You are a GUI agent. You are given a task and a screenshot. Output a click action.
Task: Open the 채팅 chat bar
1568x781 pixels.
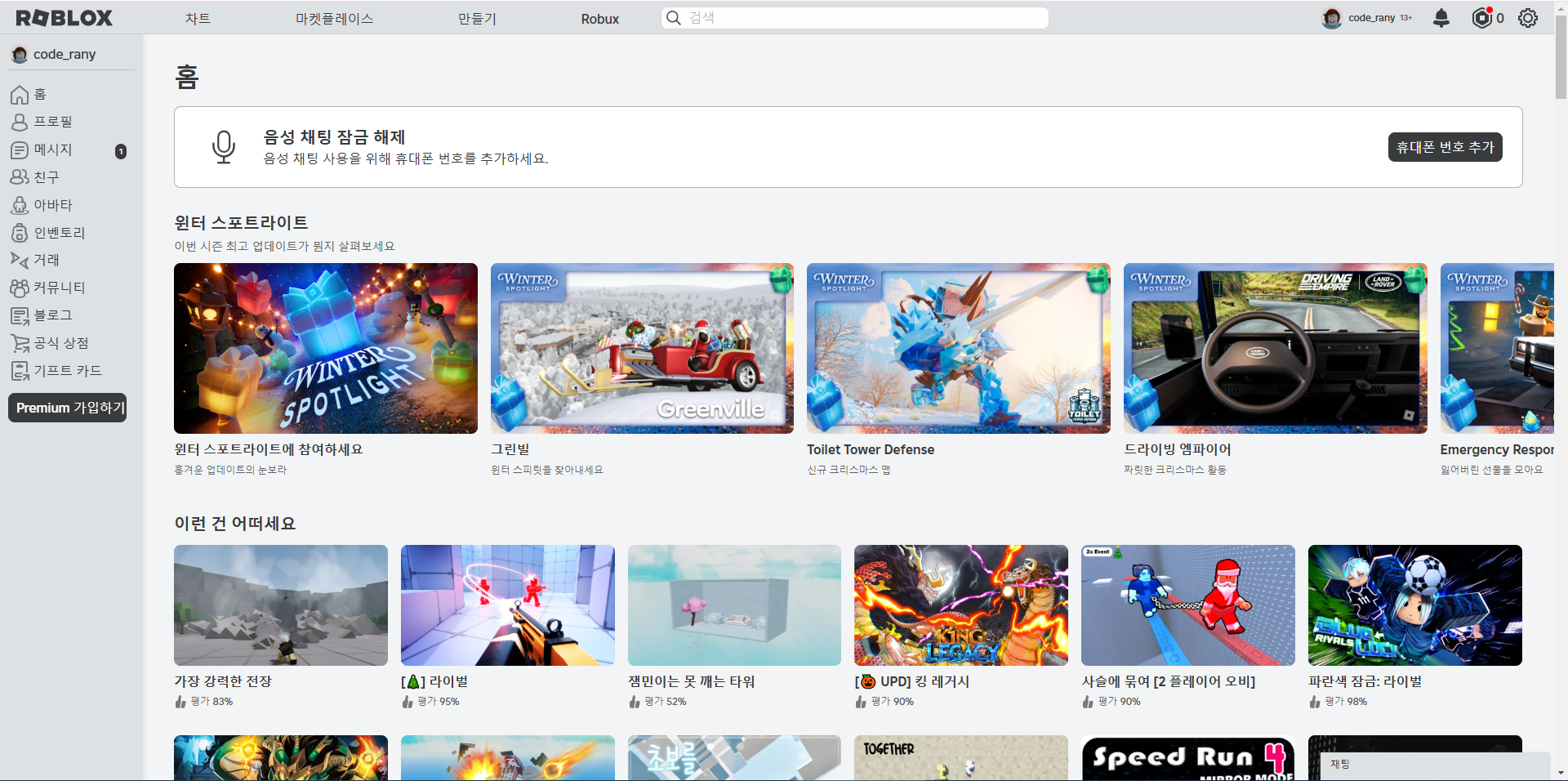click(x=1435, y=765)
